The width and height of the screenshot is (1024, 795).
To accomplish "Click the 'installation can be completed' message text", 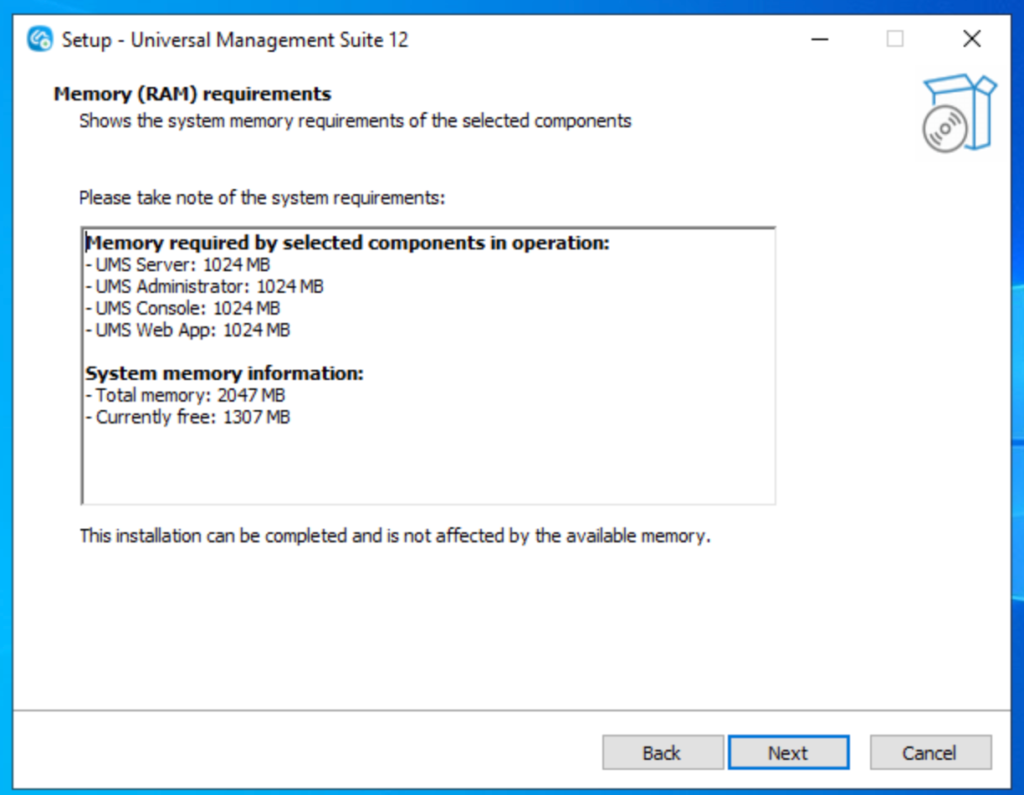I will point(395,536).
